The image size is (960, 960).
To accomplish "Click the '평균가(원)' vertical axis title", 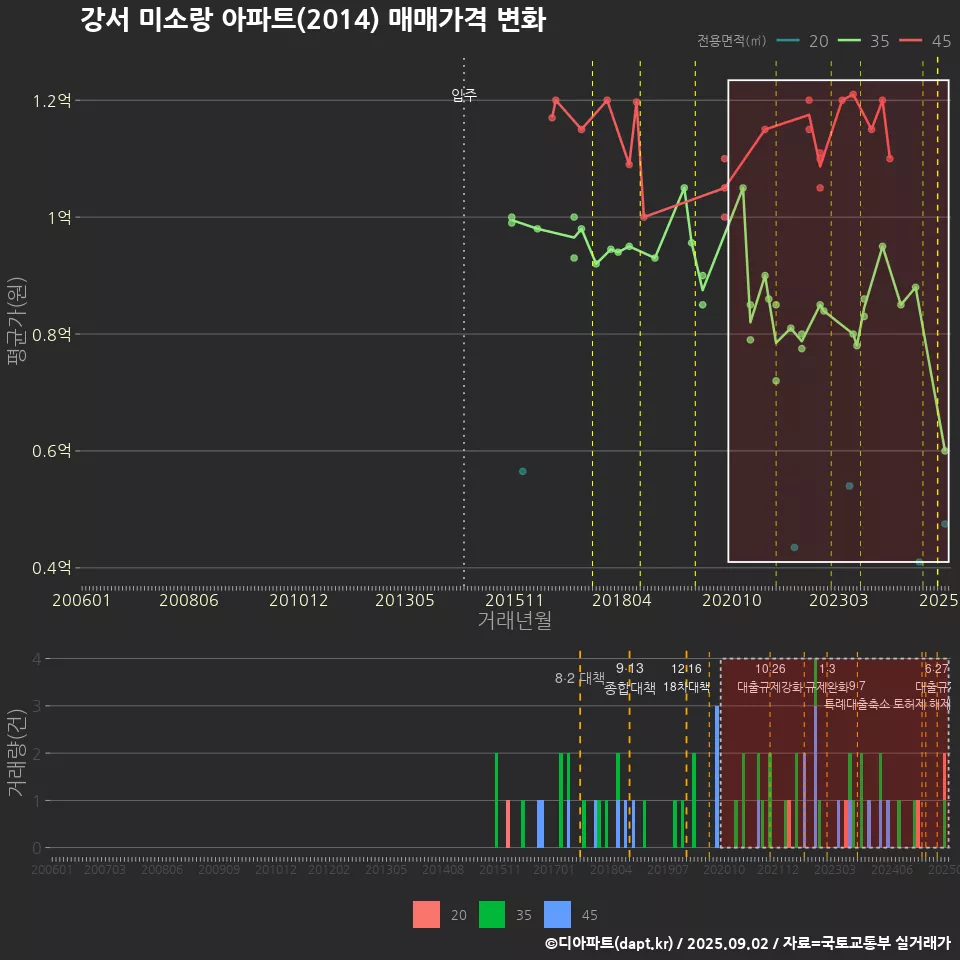I will pos(17,321).
